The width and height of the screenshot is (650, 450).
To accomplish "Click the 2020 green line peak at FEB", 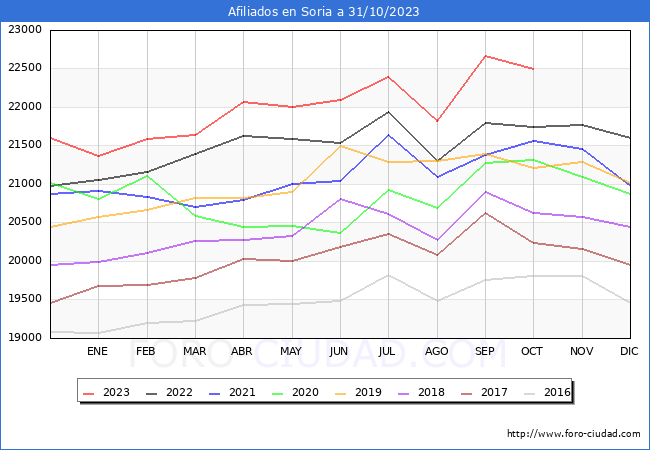I will tap(147, 176).
